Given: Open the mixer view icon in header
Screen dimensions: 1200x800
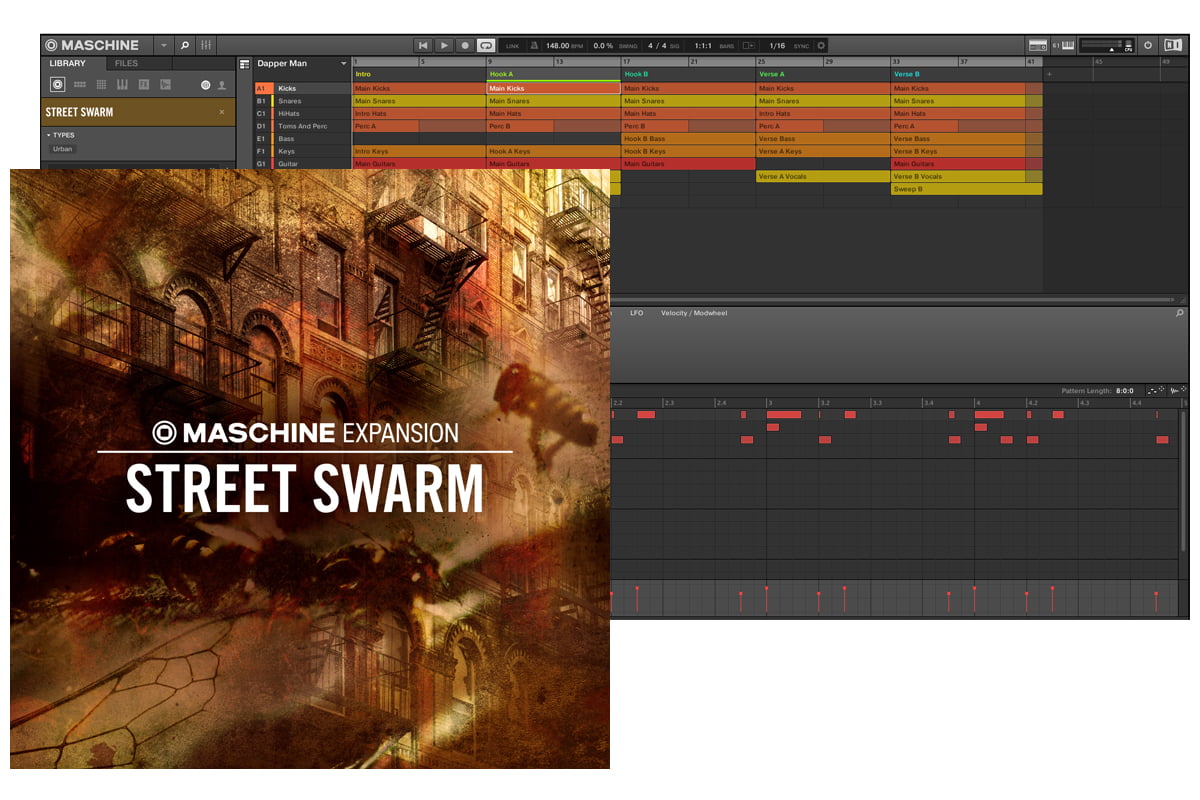Looking at the screenshot, I should click(x=206, y=46).
